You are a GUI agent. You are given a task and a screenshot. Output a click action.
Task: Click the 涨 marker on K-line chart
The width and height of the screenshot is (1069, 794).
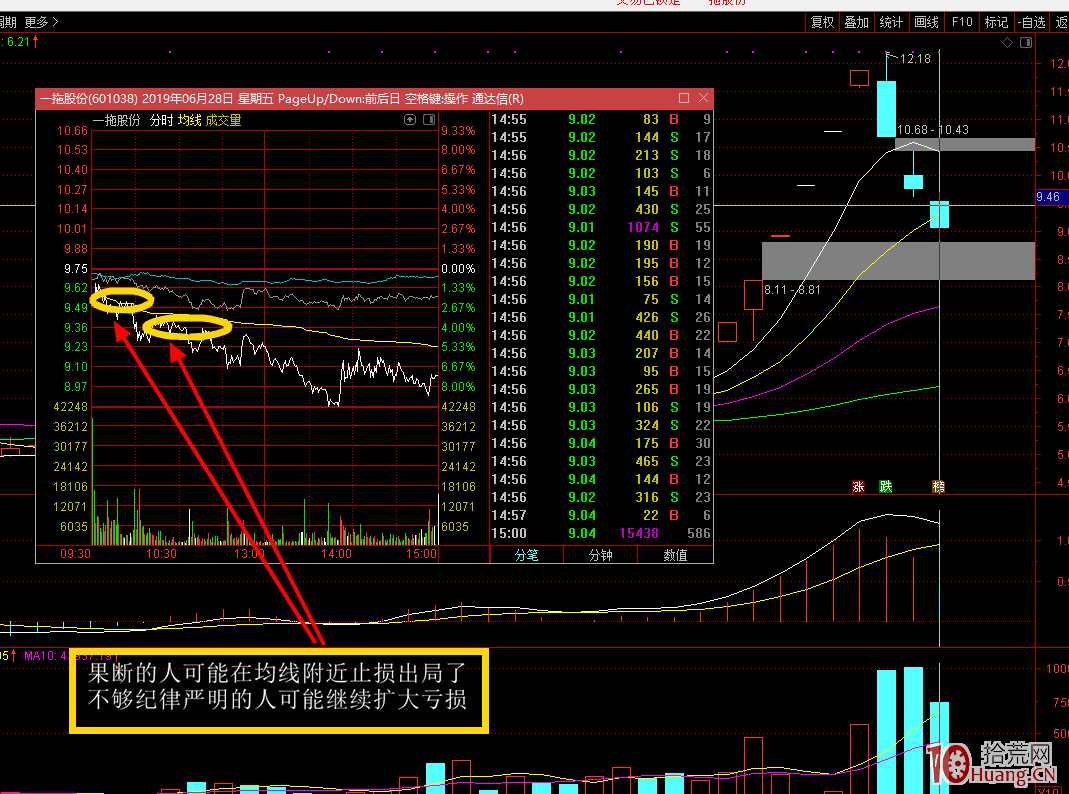click(858, 487)
